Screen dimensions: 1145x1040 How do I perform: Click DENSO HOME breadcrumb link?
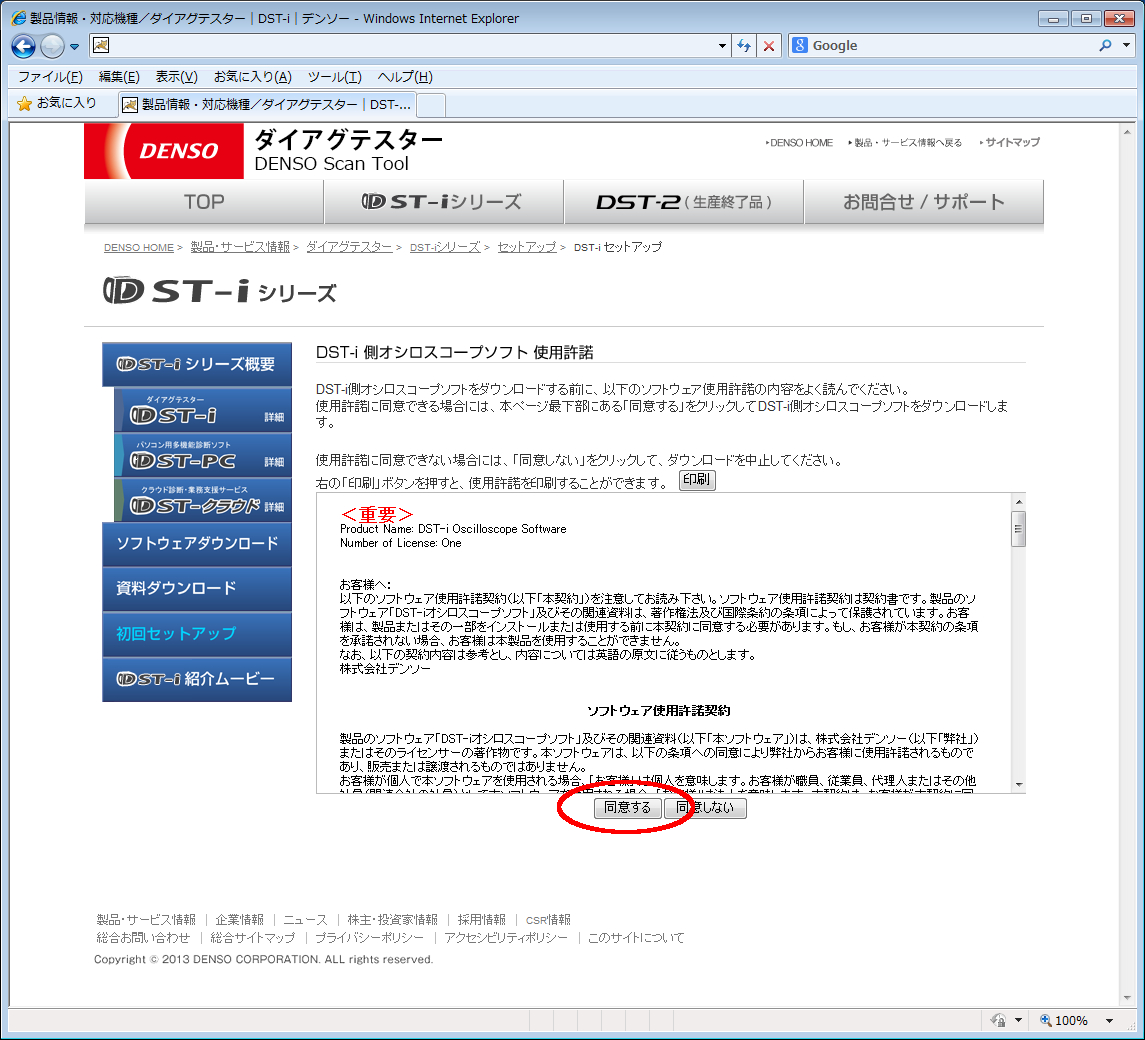tap(139, 248)
